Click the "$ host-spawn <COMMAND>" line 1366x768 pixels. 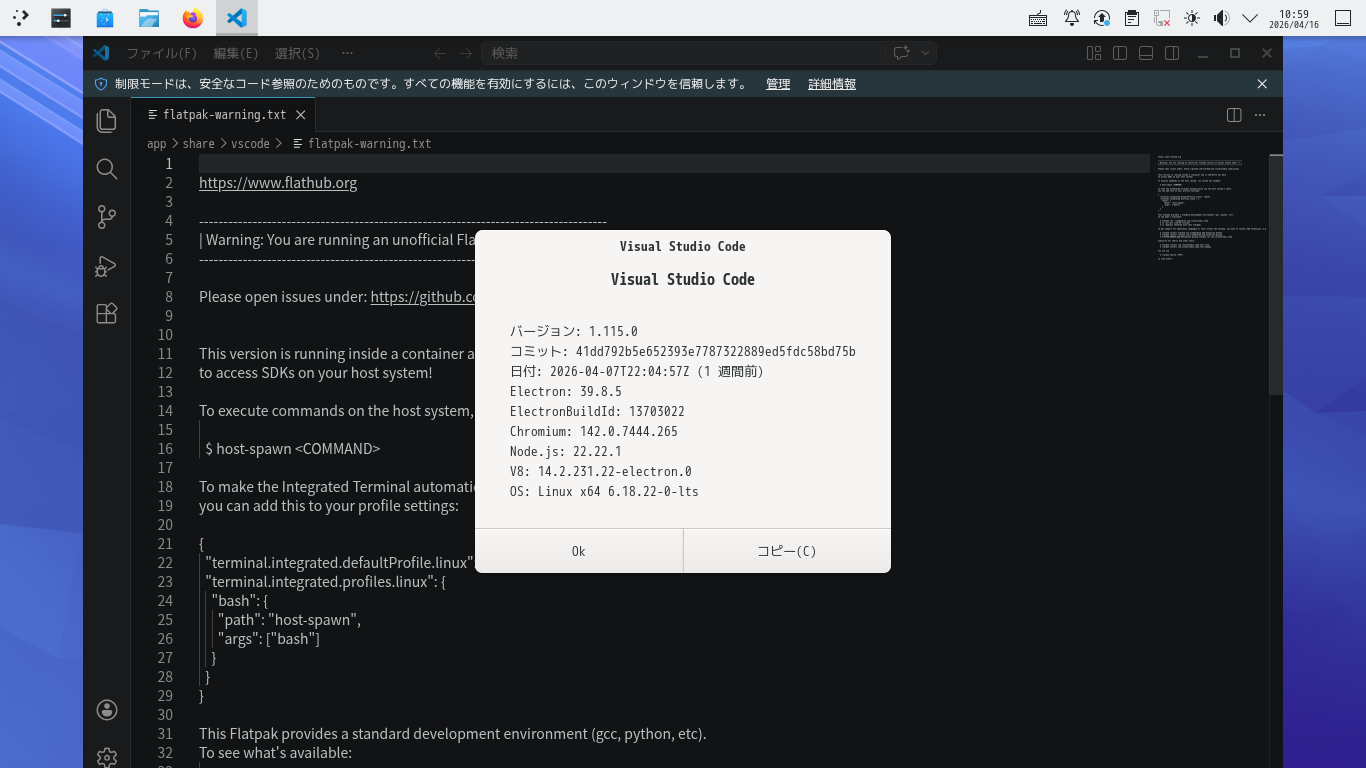[293, 449]
